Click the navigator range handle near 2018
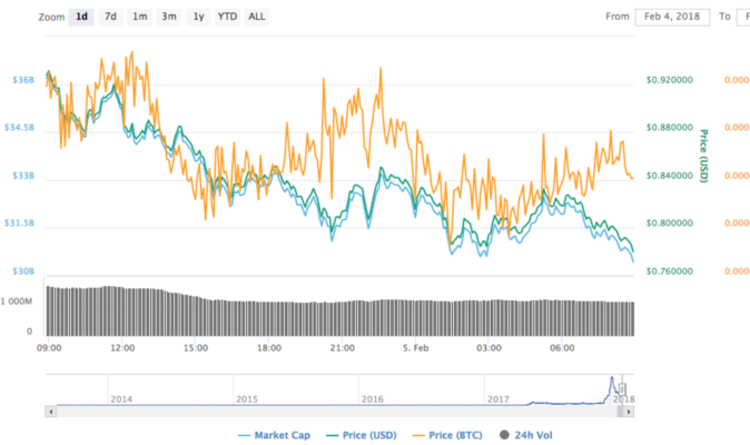The image size is (750, 445). (x=621, y=388)
